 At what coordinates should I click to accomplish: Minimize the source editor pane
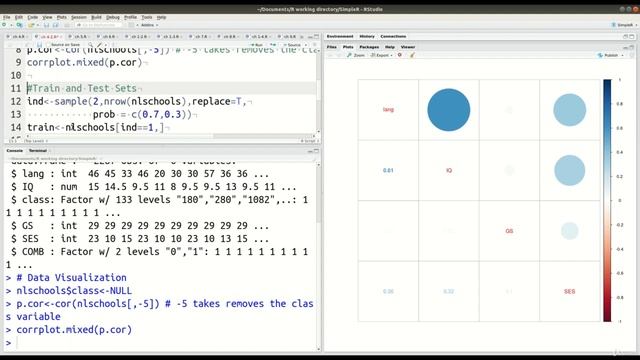310,36
